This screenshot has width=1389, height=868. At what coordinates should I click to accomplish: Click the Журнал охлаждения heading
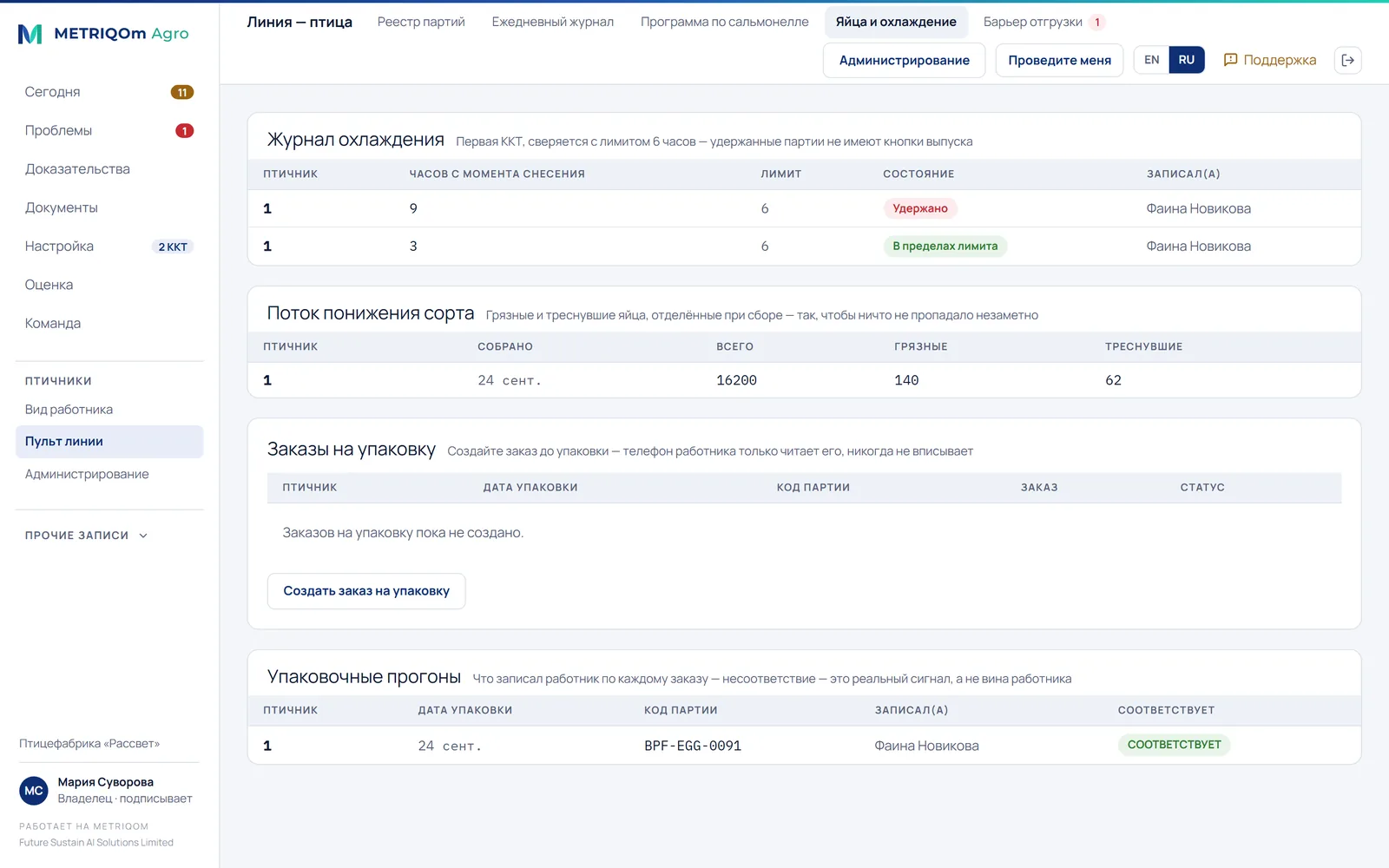[355, 140]
